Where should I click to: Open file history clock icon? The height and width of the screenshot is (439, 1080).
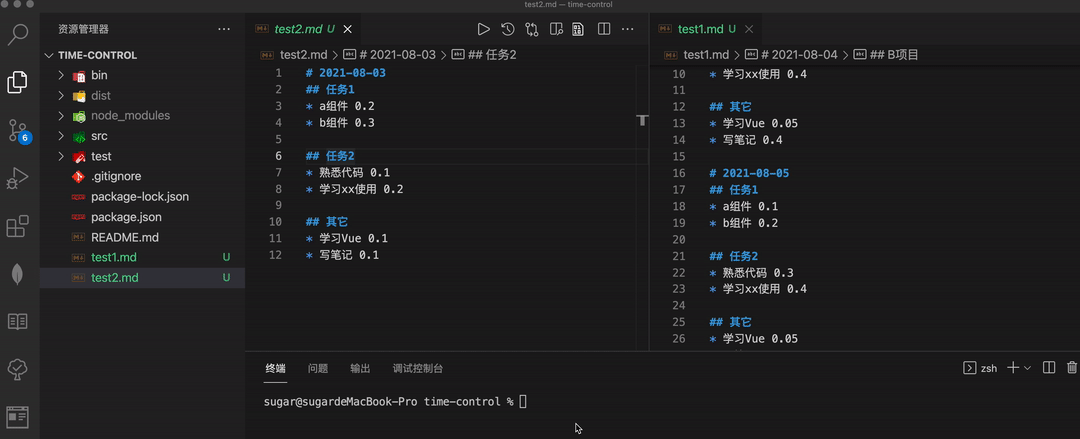coord(508,29)
